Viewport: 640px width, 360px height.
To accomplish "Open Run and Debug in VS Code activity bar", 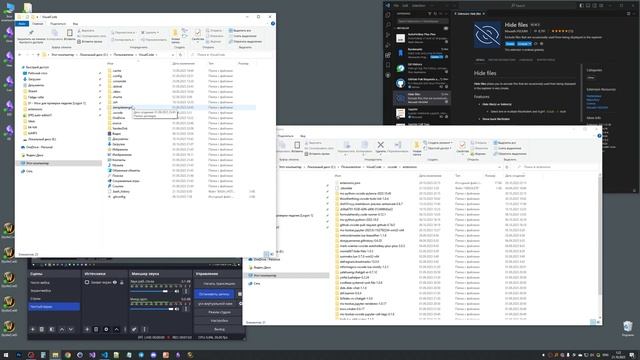I will coord(388,45).
